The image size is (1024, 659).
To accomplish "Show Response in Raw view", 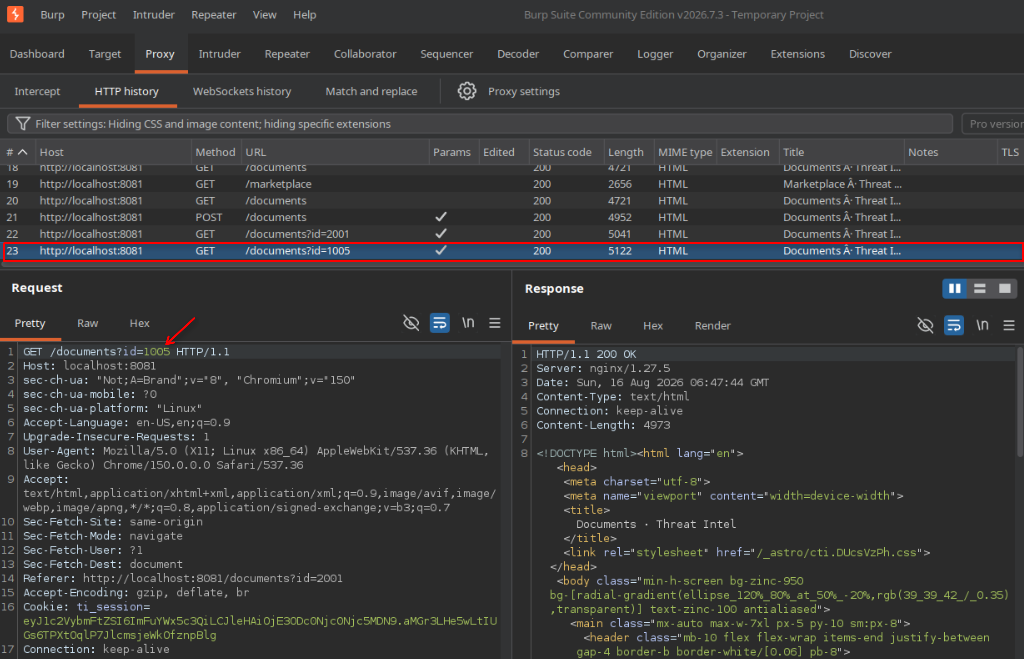I will (601, 326).
